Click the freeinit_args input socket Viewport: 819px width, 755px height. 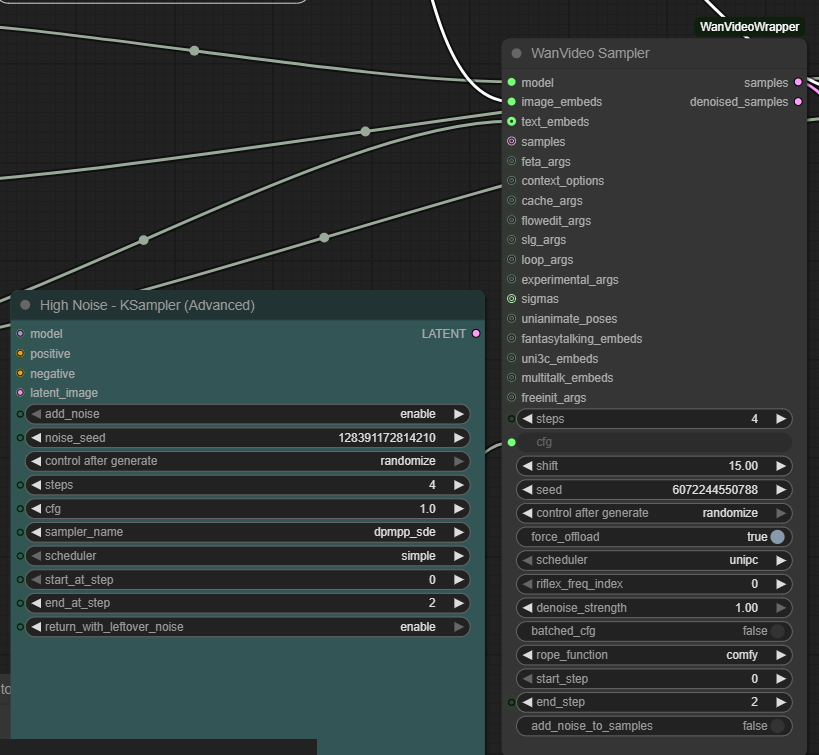click(511, 397)
